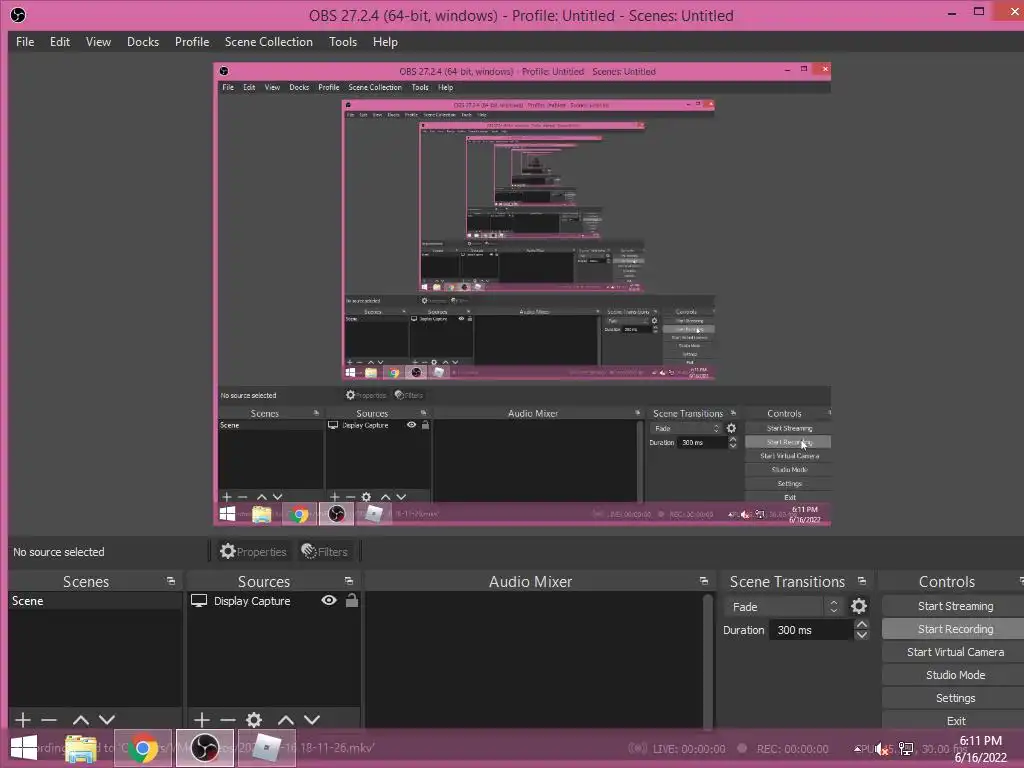This screenshot has width=1024, height=768.
Task: Decrease the transition Duration with the down arrow
Action: point(862,635)
